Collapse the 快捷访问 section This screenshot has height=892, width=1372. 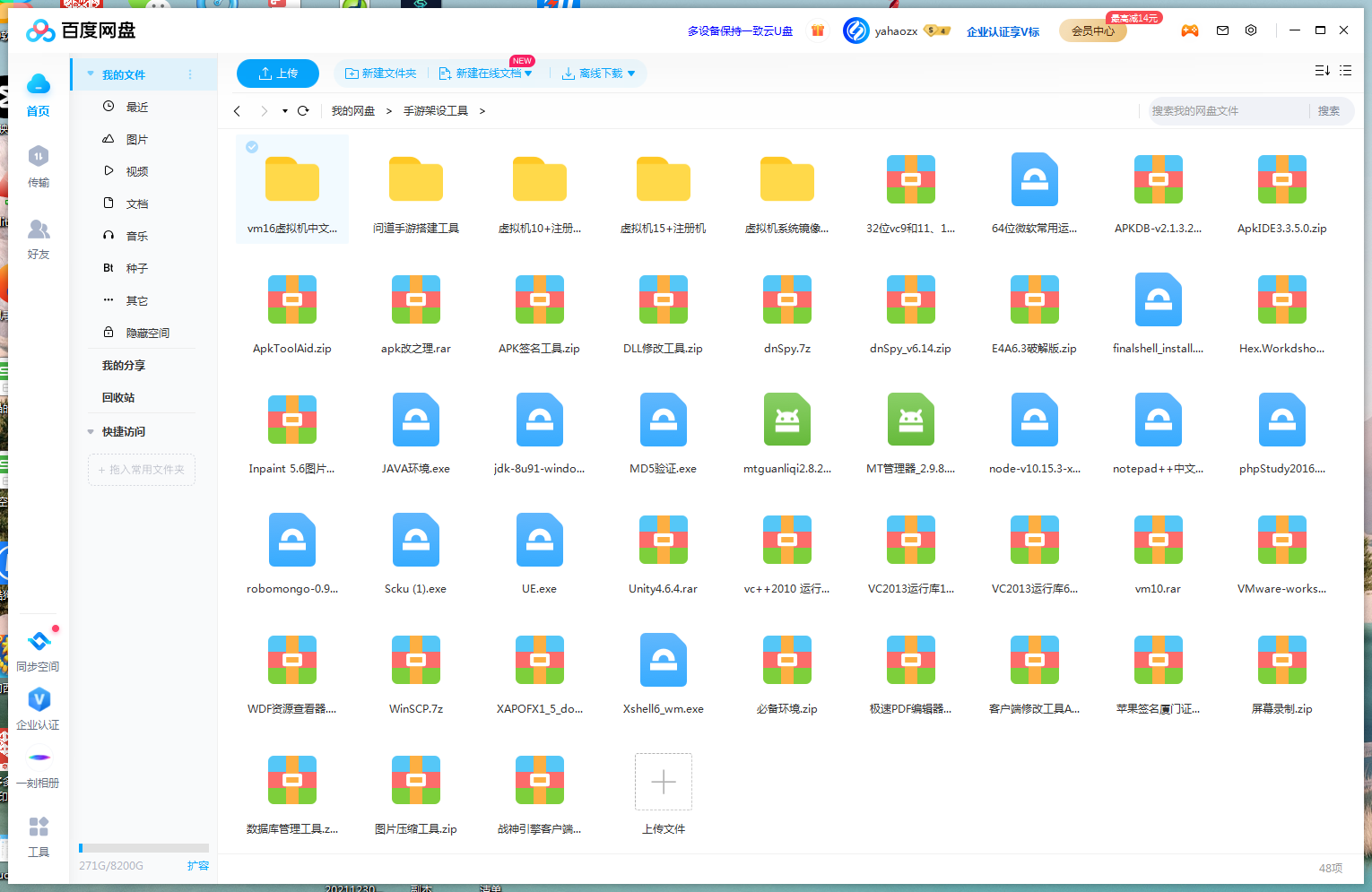pos(91,432)
